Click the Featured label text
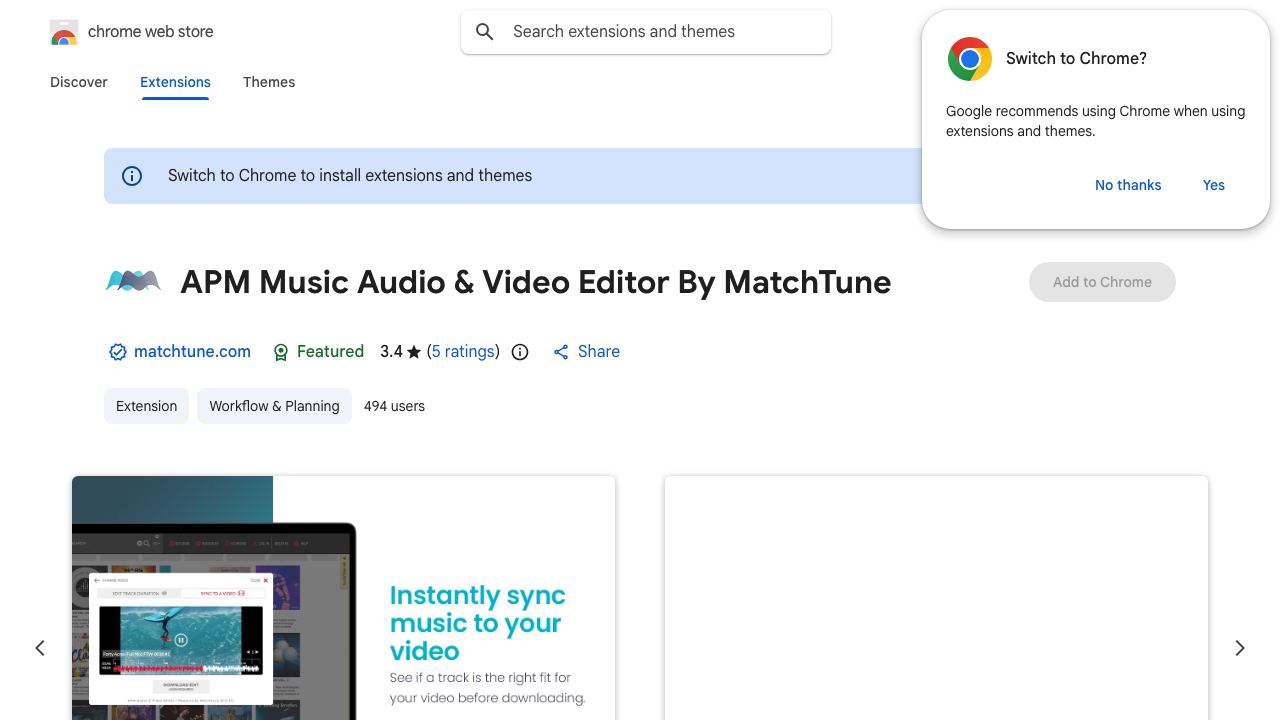This screenshot has height=720, width=1280. [330, 352]
